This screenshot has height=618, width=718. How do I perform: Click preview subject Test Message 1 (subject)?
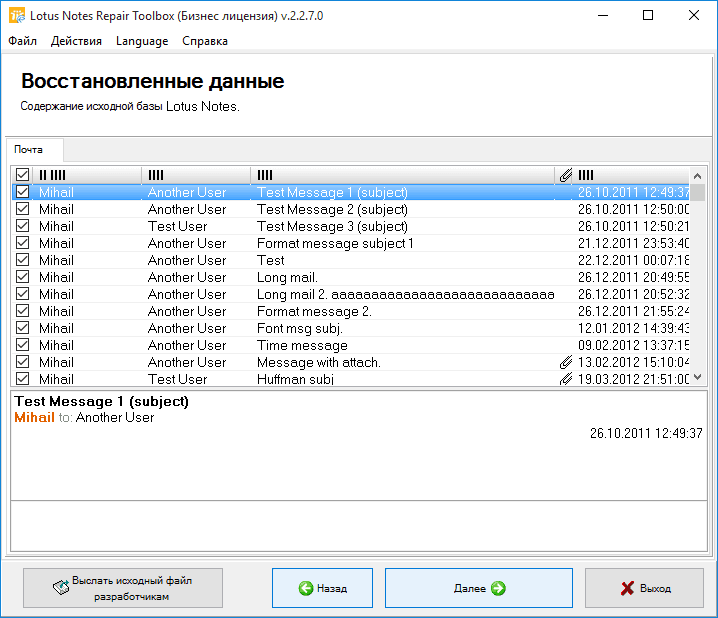pos(102,401)
